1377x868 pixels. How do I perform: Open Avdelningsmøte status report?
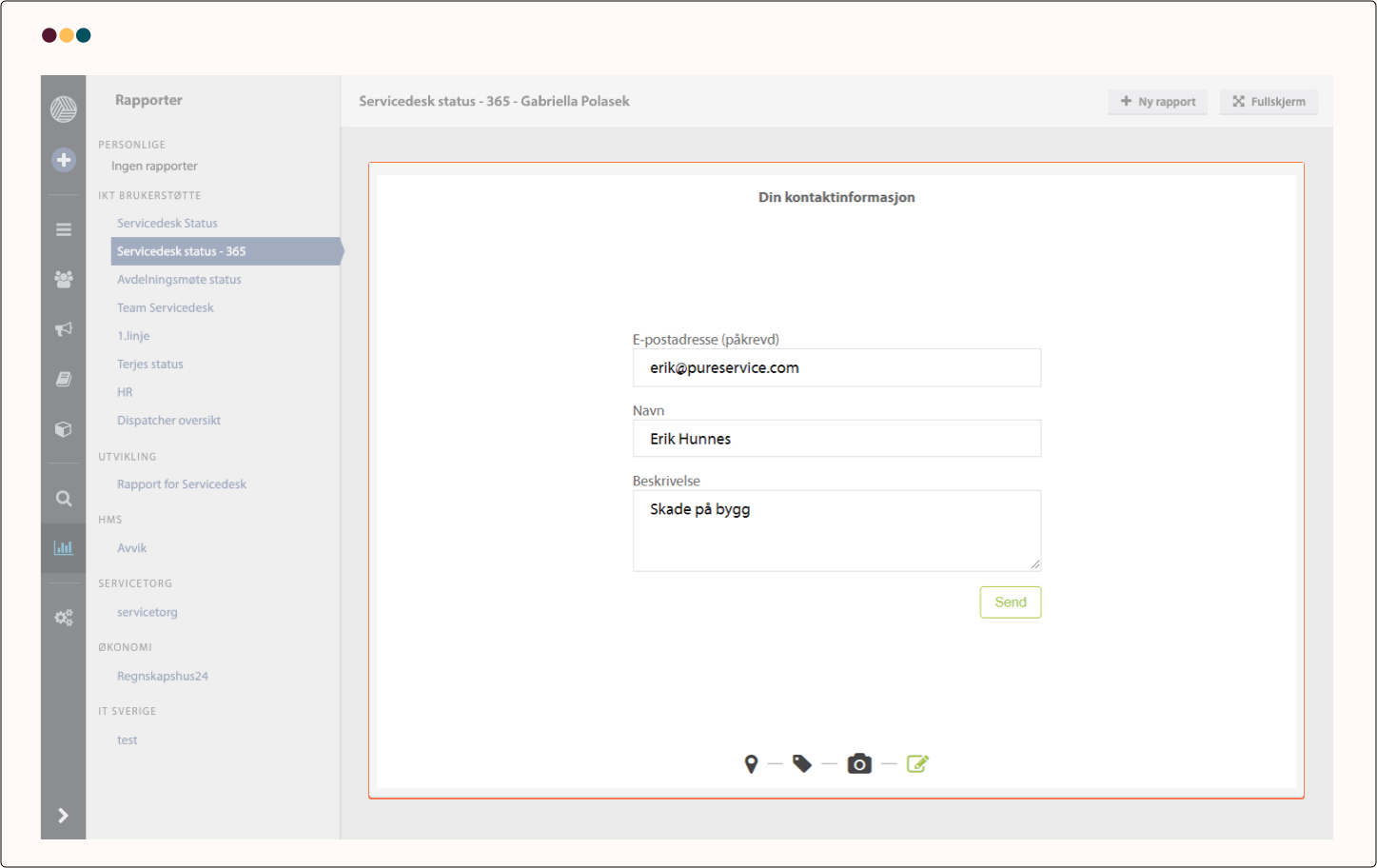(x=179, y=280)
